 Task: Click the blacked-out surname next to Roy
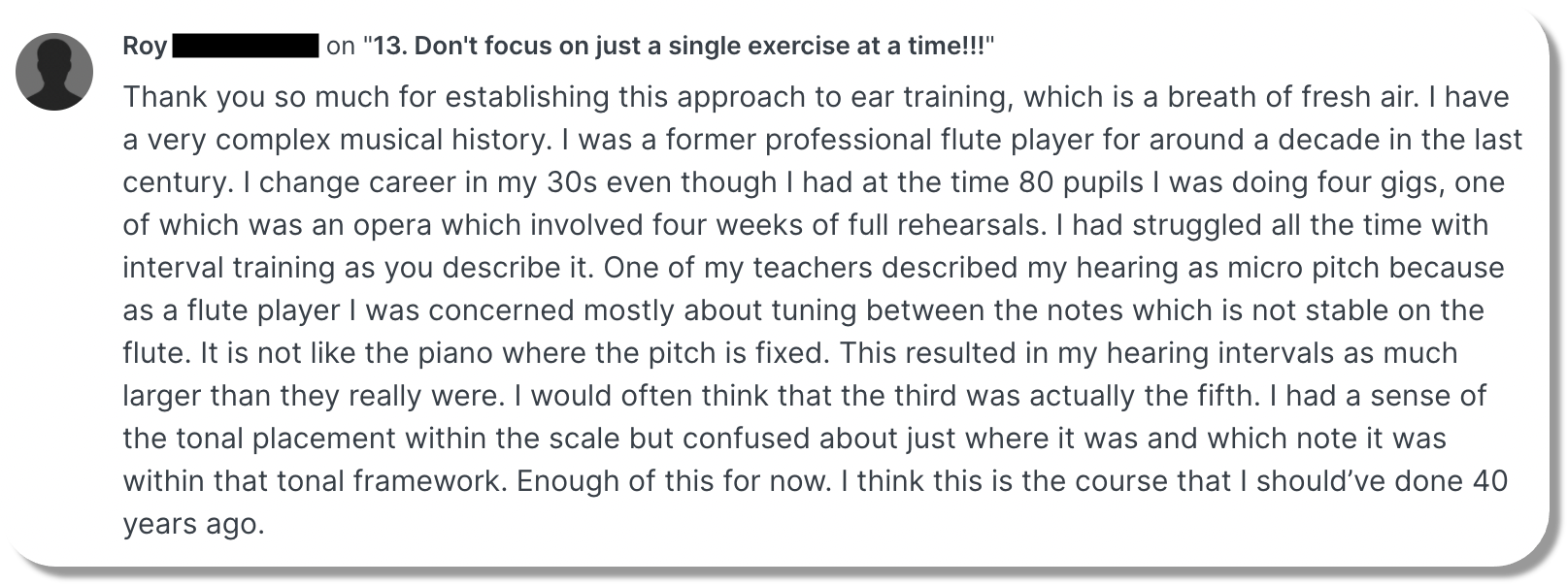tap(246, 47)
